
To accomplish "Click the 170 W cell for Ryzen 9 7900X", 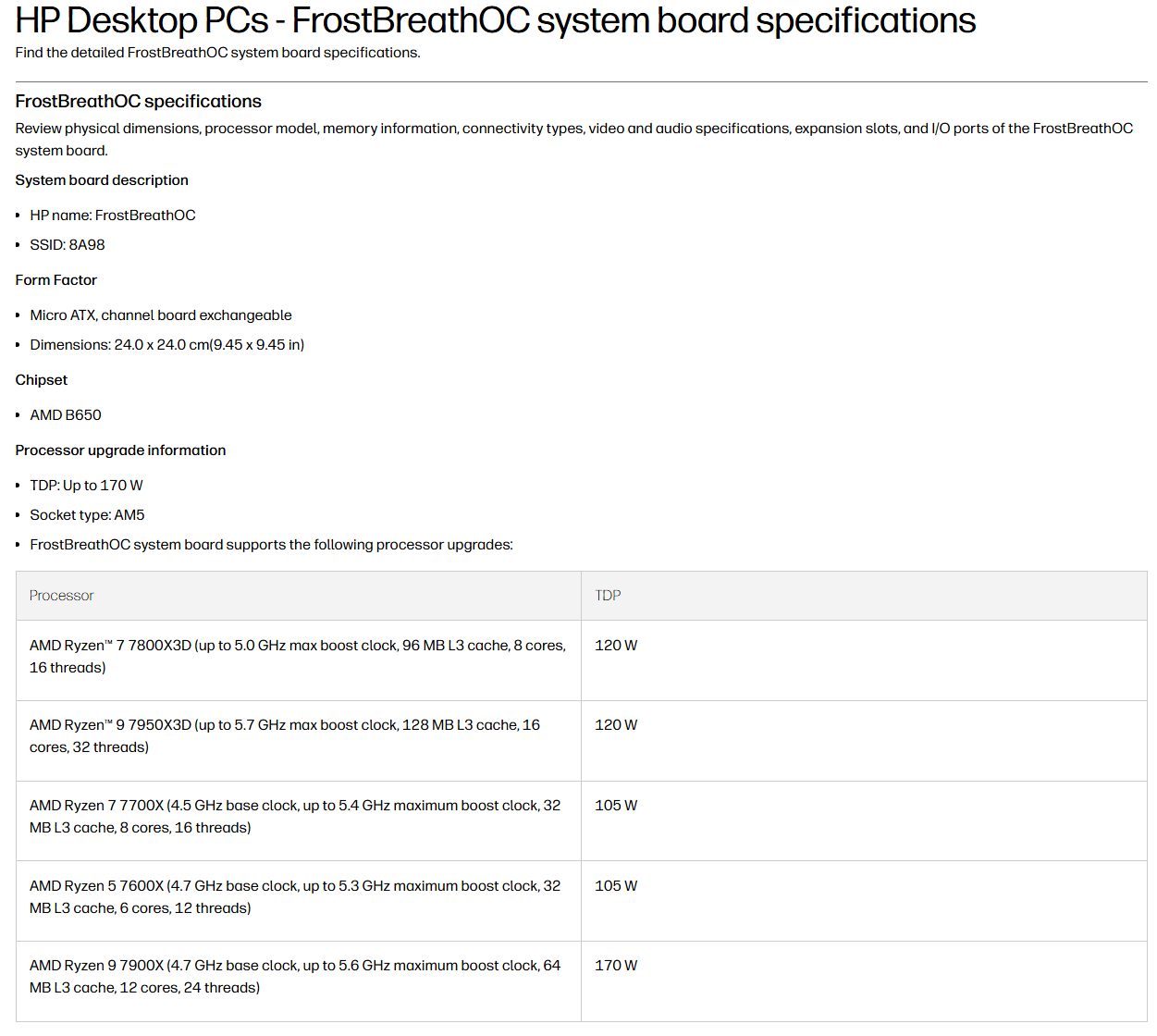I will pos(615,965).
